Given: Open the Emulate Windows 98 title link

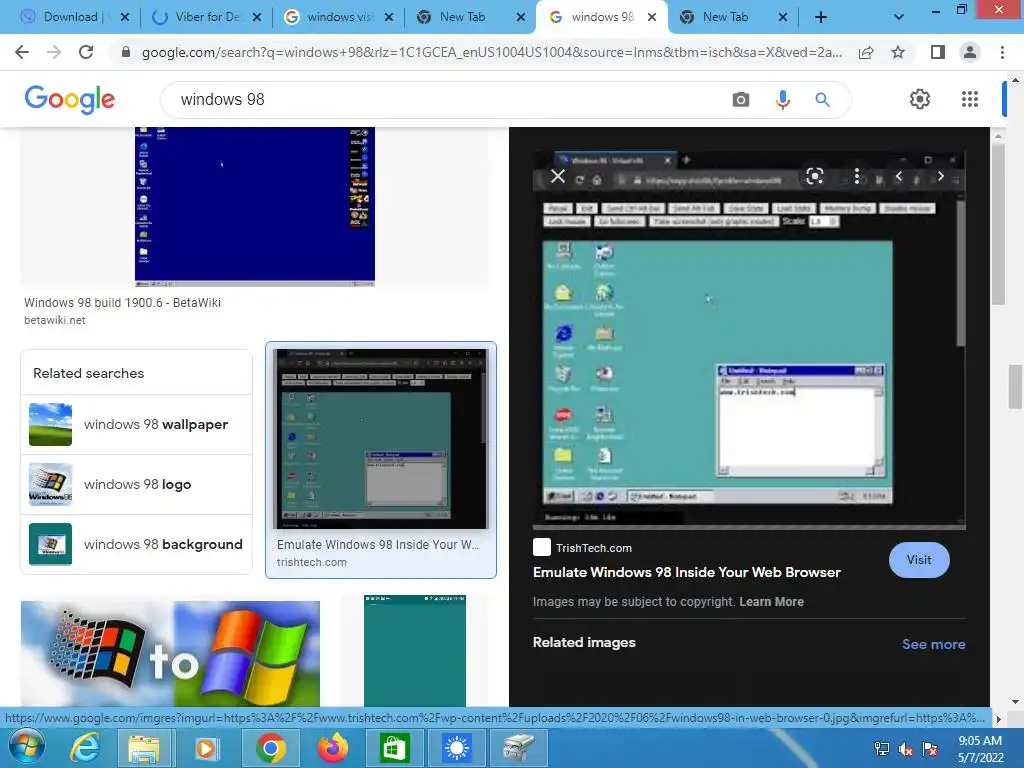Looking at the screenshot, I should click(x=686, y=572).
